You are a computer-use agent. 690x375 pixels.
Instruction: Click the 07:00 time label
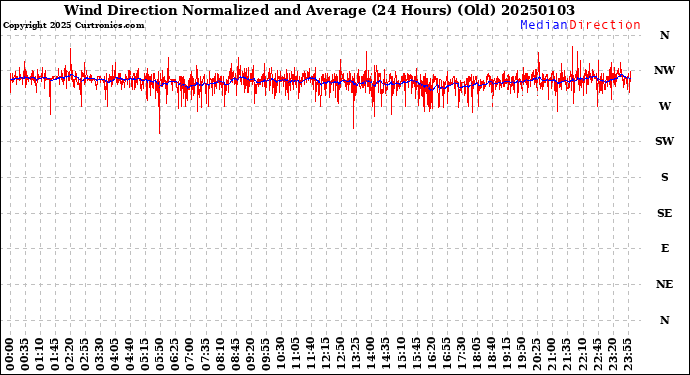190,354
